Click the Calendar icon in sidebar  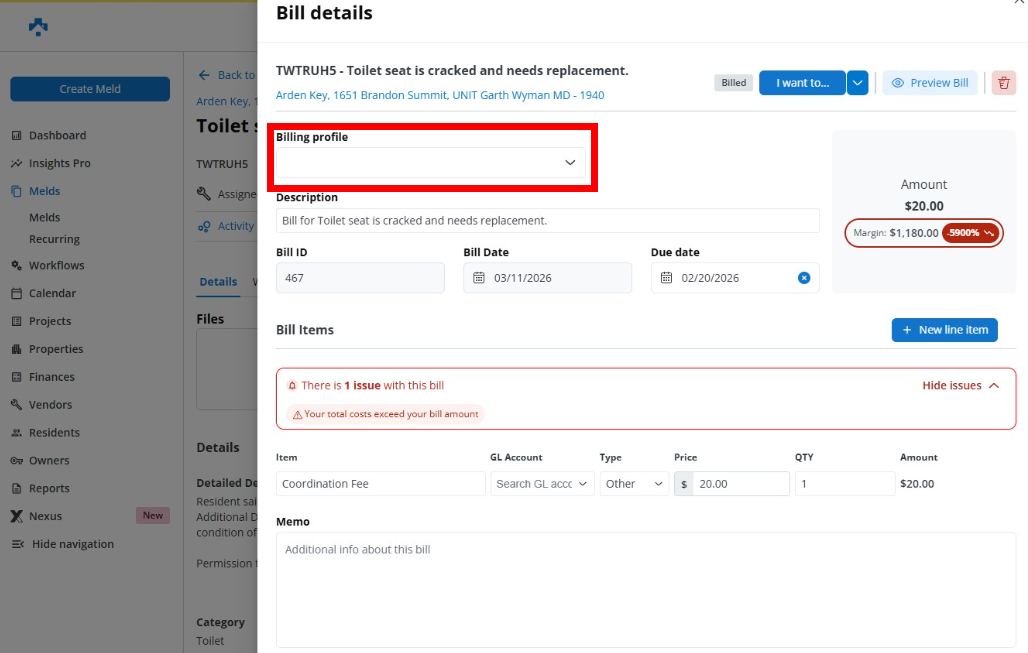coord(17,294)
